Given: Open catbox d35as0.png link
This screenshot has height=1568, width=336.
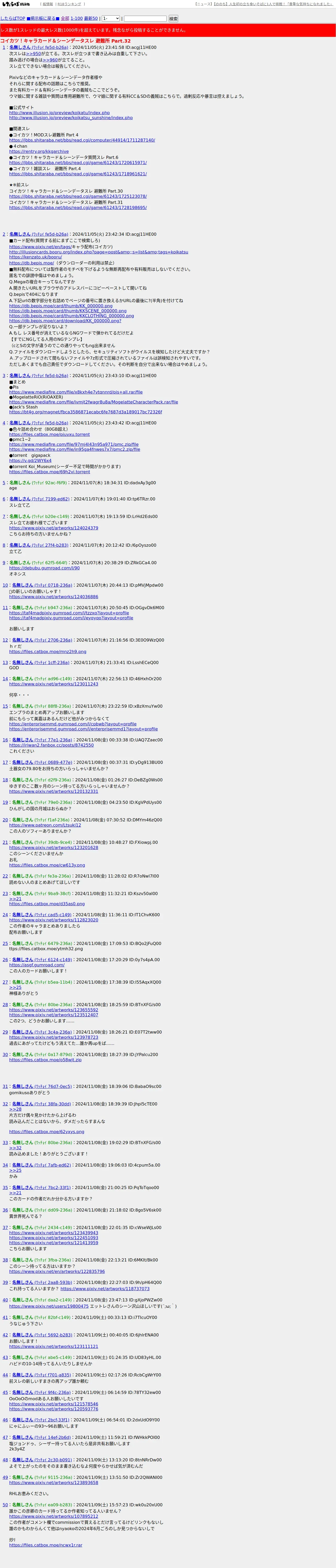Looking at the screenshot, I should click(47, 904).
